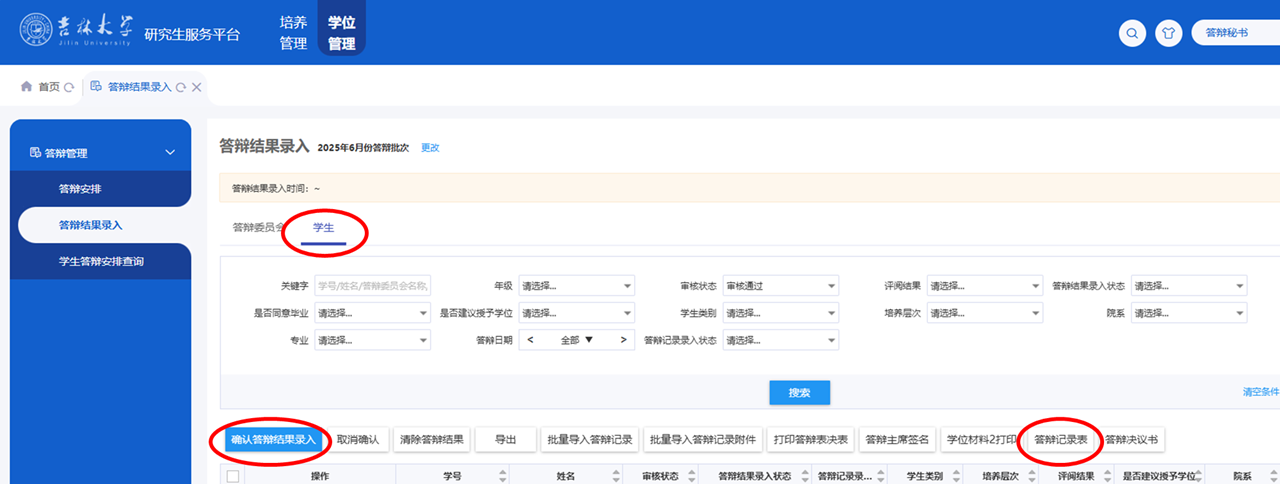Click the search magnifier icon in header
The image size is (1280, 484).
(1132, 33)
